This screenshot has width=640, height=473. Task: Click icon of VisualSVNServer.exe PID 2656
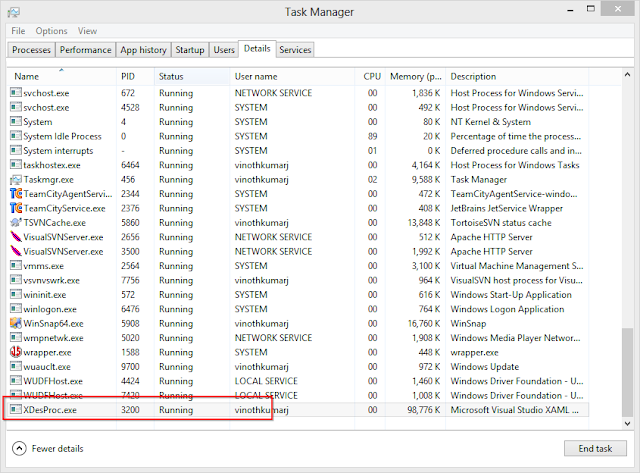click(16, 237)
